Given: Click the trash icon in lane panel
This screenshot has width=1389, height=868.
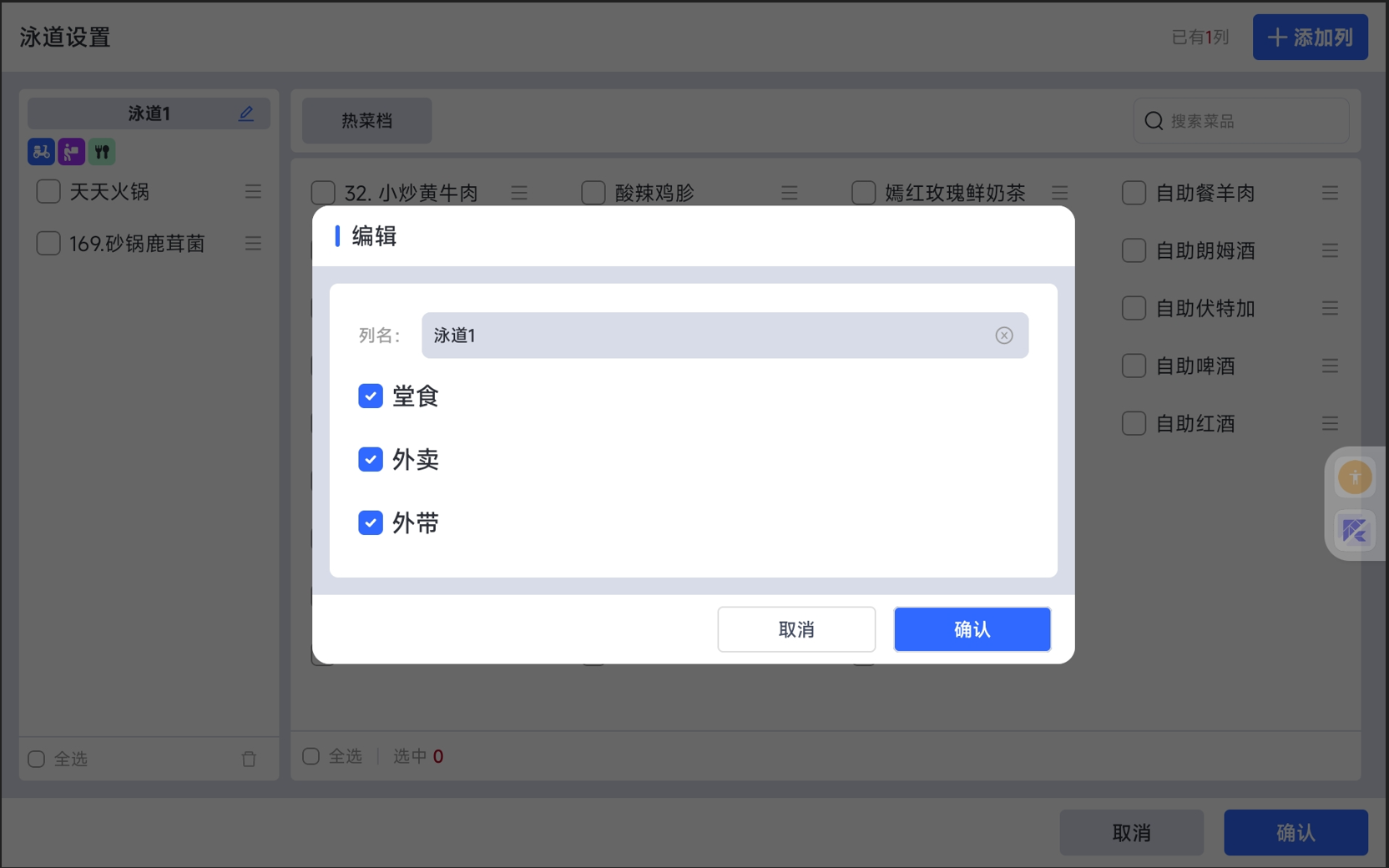Looking at the screenshot, I should click(x=249, y=759).
